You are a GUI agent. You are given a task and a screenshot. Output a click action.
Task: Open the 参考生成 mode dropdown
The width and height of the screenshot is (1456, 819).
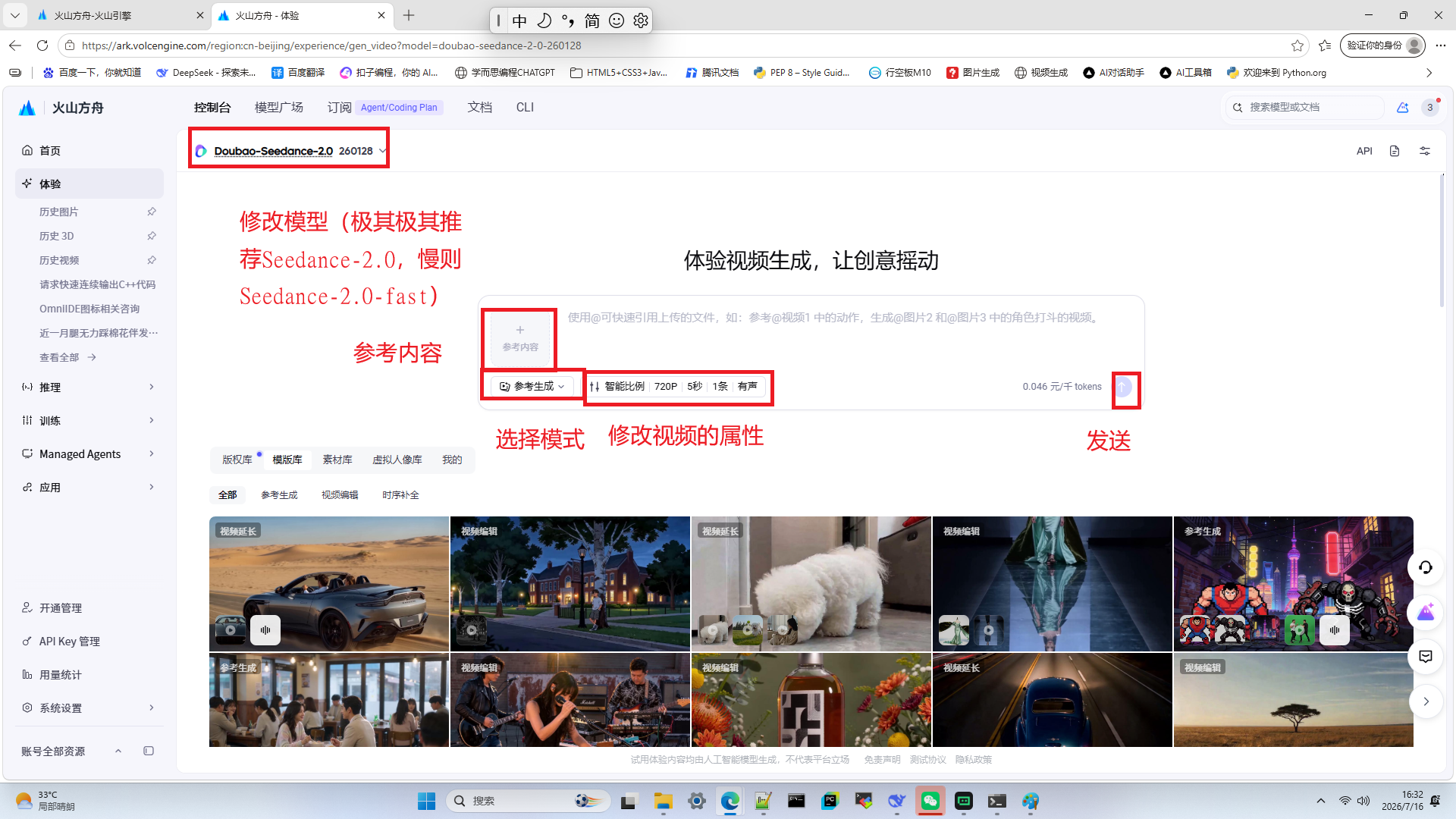(x=532, y=387)
